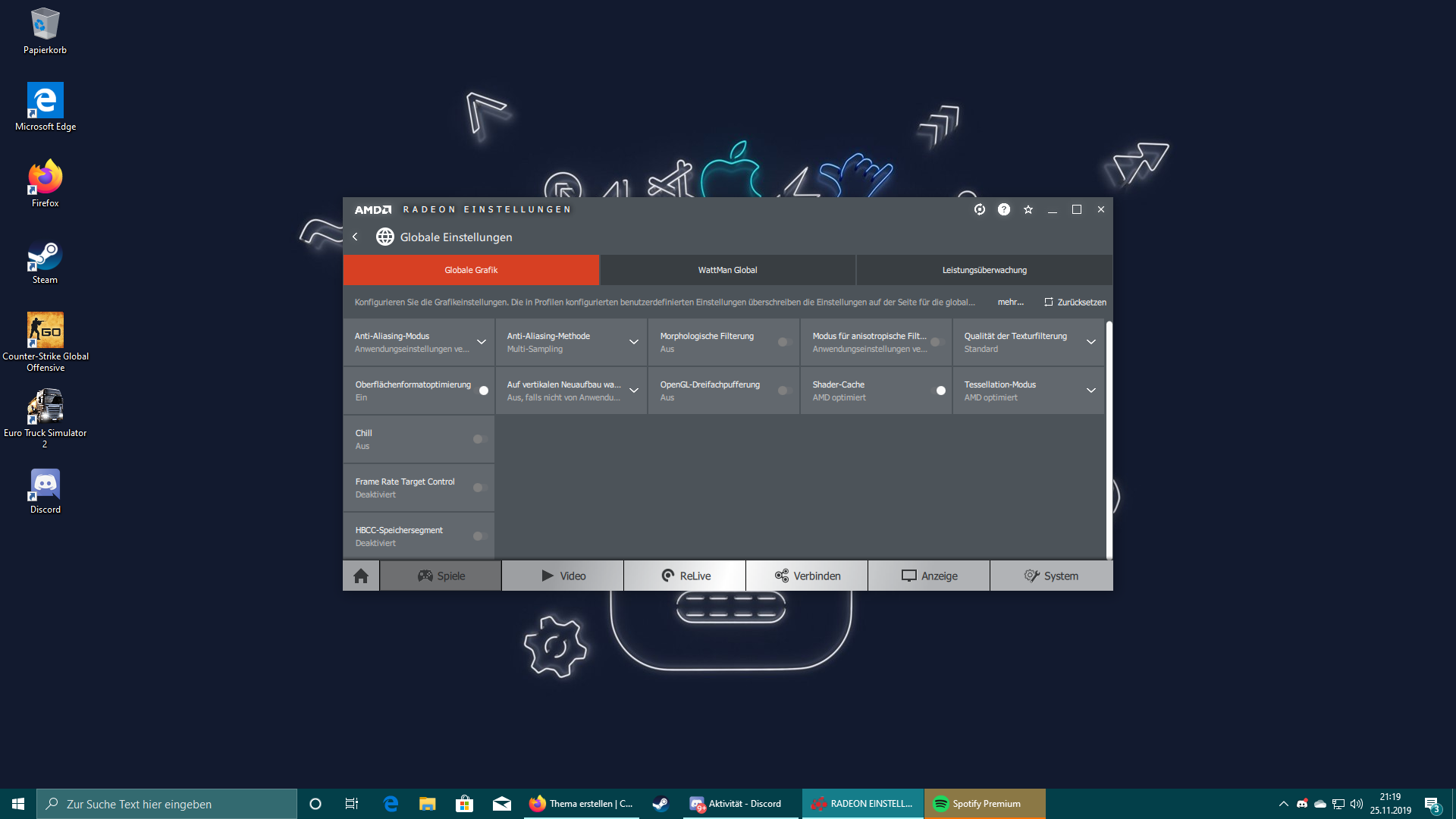Open the Spiele gamepad section

pyautogui.click(x=441, y=576)
